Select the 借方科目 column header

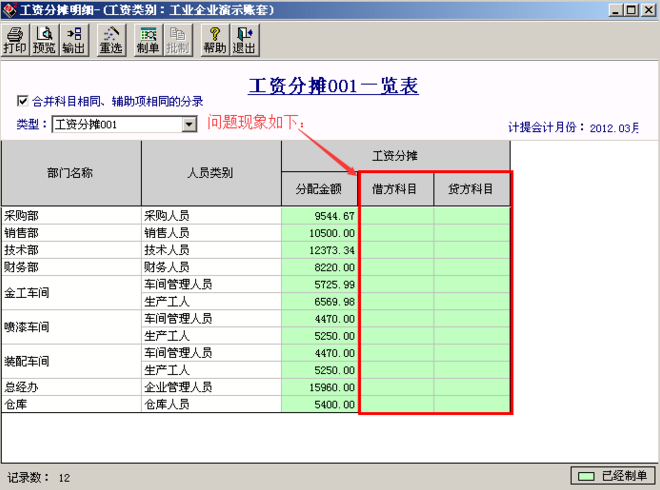[x=396, y=189]
